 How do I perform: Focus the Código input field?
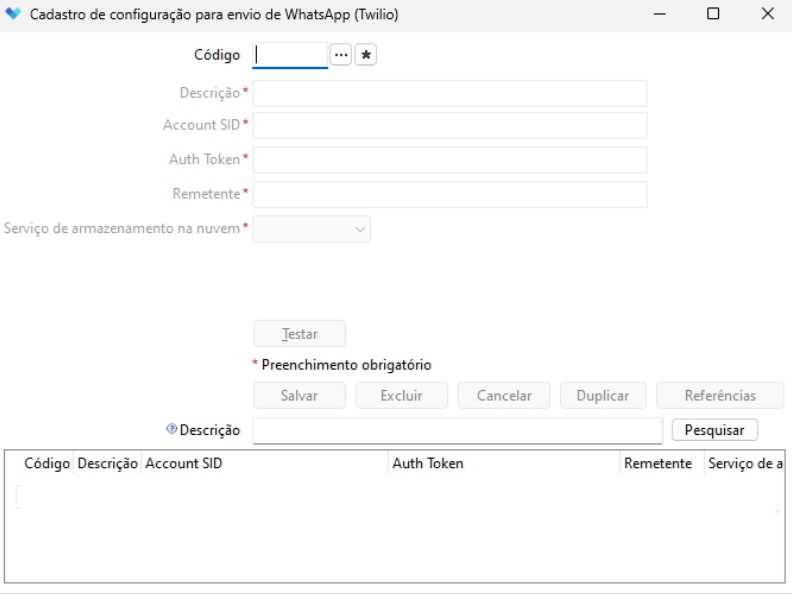[x=290, y=56]
